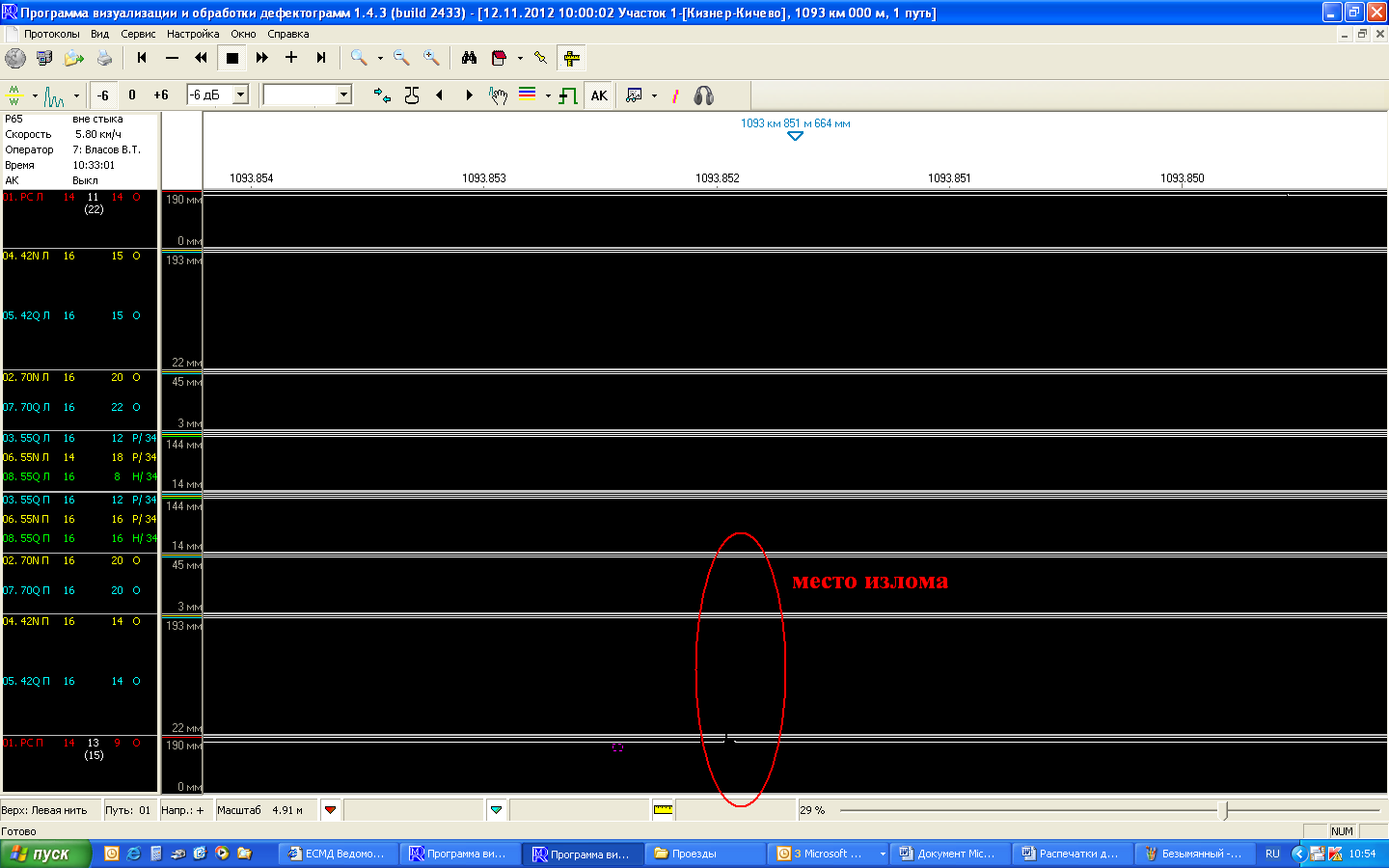Click the 0 gain button
1389x868 pixels.
click(132, 95)
